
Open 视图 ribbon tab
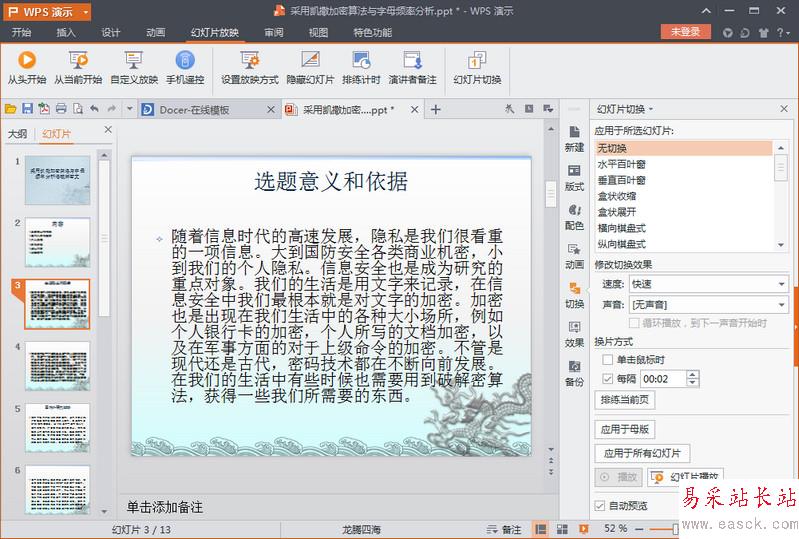pyautogui.click(x=318, y=33)
